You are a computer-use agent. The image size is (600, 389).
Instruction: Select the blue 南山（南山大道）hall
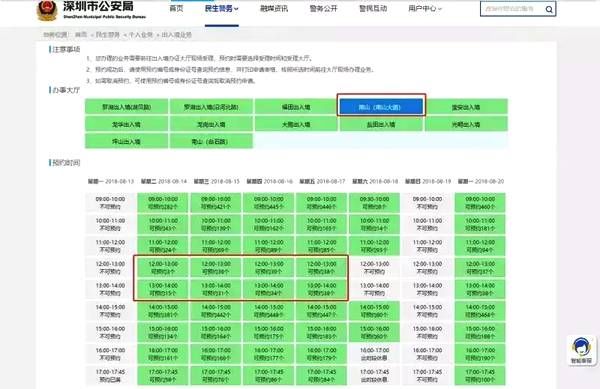point(381,107)
